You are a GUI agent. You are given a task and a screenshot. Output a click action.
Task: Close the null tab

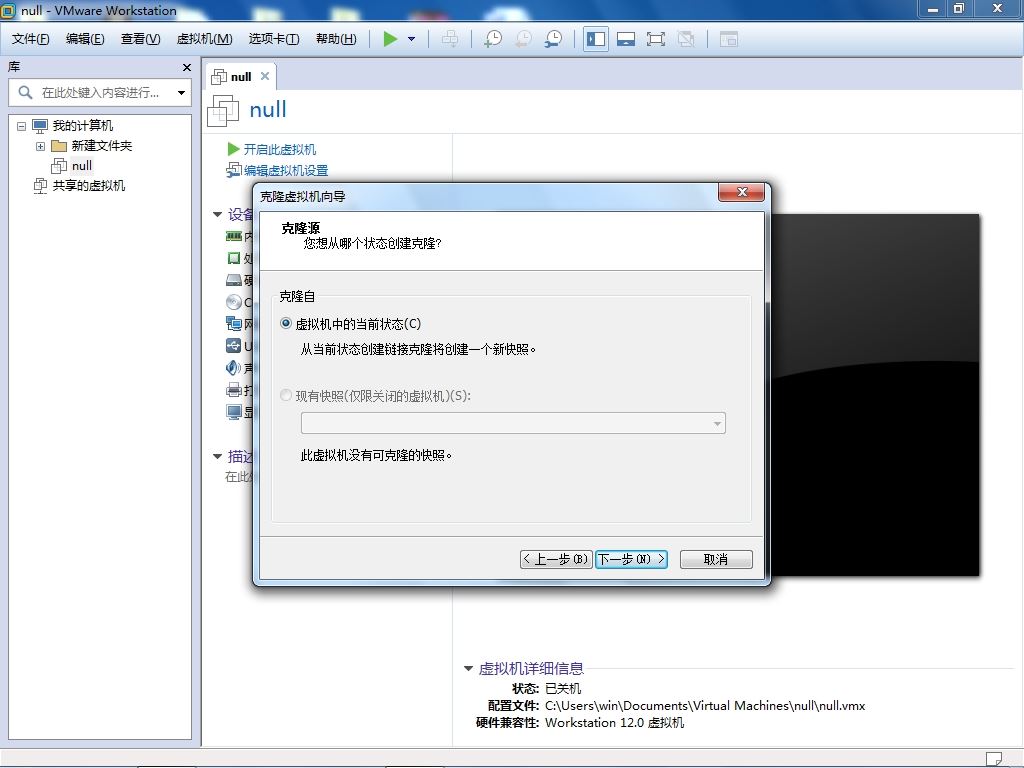[264, 76]
